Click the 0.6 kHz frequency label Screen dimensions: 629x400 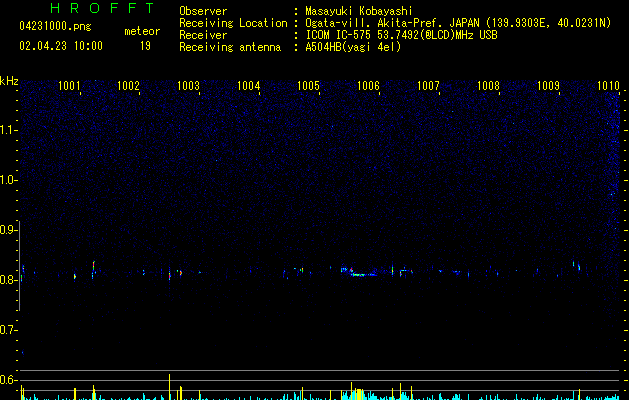[x=8, y=380]
